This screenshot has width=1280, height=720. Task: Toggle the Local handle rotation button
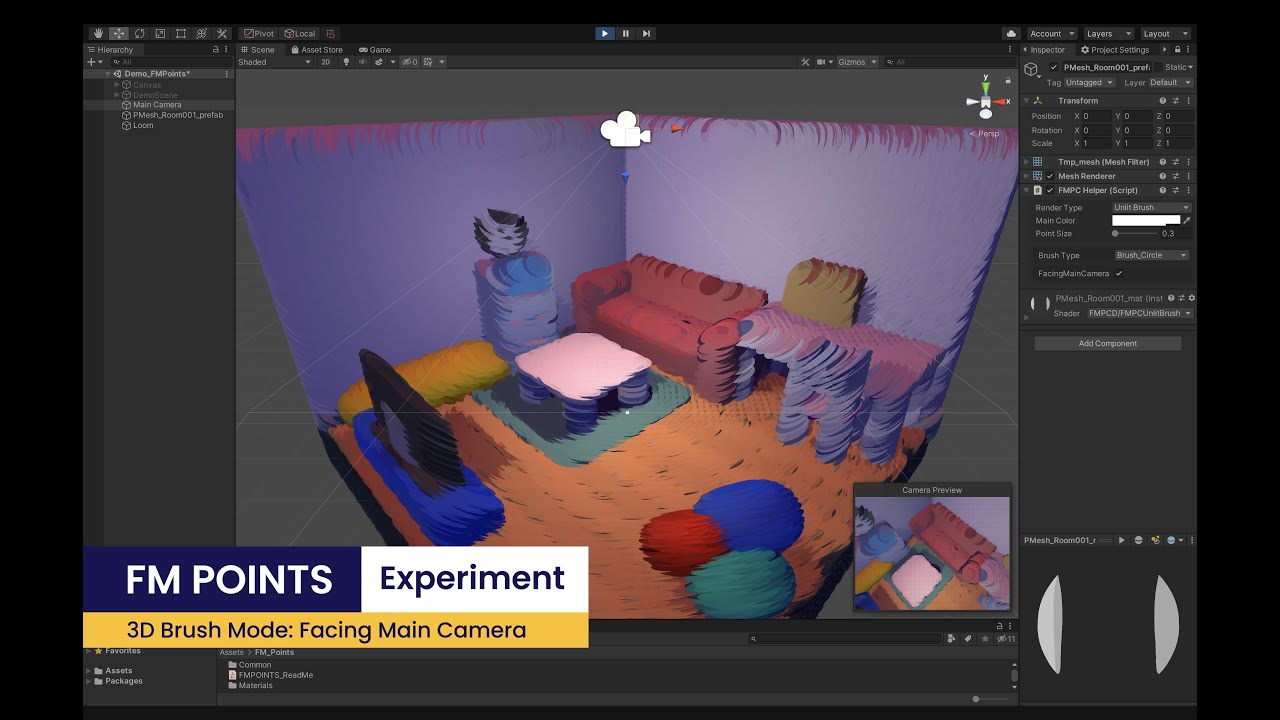[300, 33]
